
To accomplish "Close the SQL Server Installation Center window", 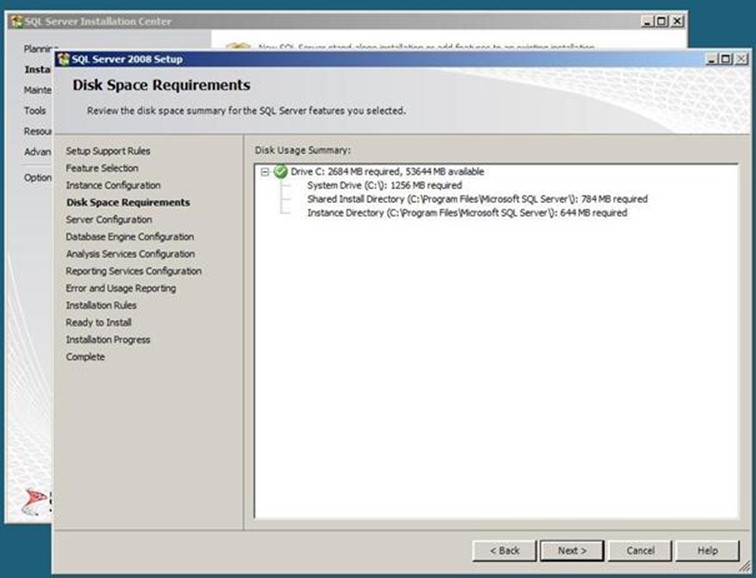I will pos(677,21).
